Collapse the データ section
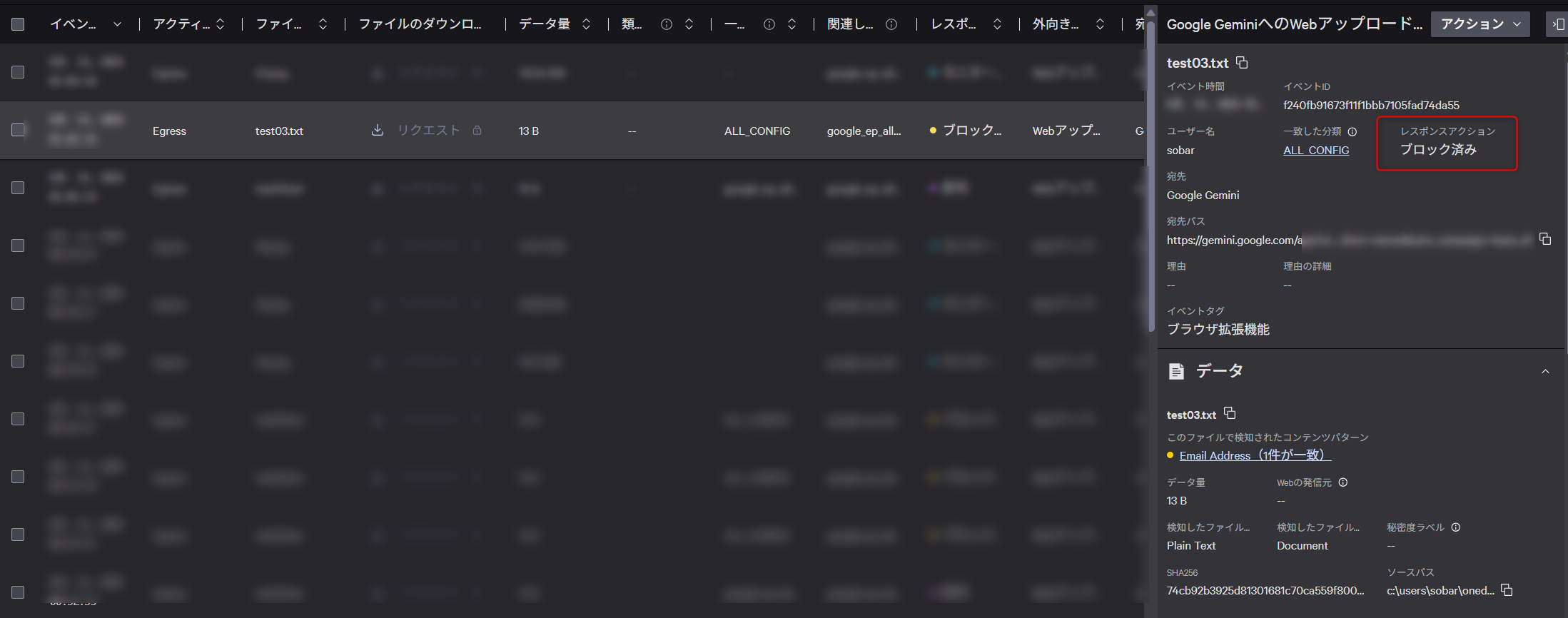 (1545, 371)
